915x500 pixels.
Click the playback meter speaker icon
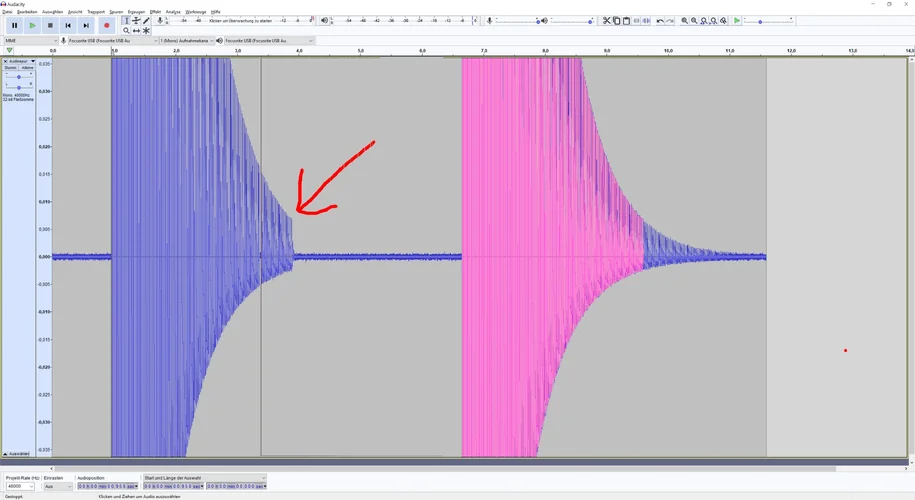[x=324, y=20]
